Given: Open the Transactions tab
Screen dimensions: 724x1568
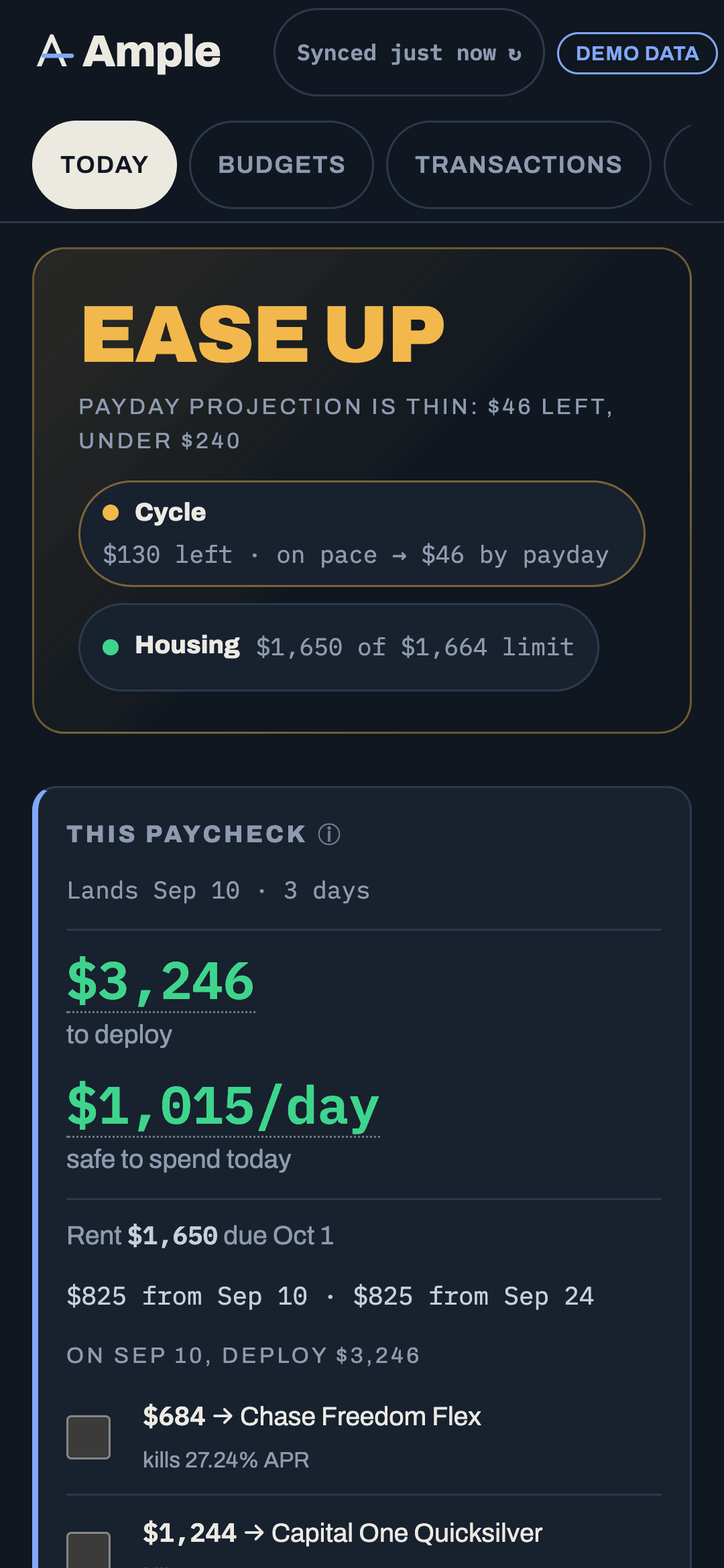Looking at the screenshot, I should pos(519,165).
